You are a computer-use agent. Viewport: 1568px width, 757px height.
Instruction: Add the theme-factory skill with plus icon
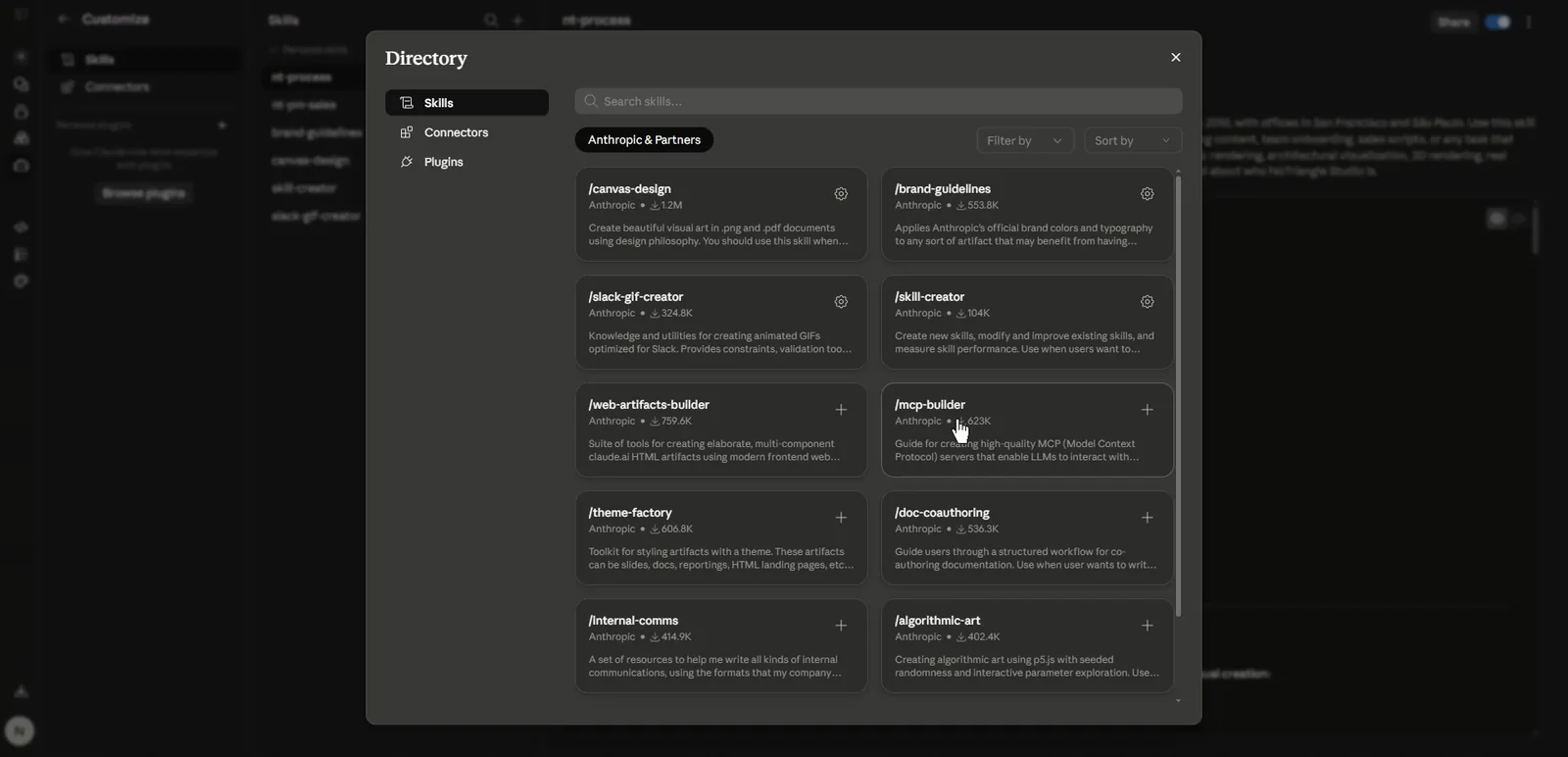[x=841, y=518]
